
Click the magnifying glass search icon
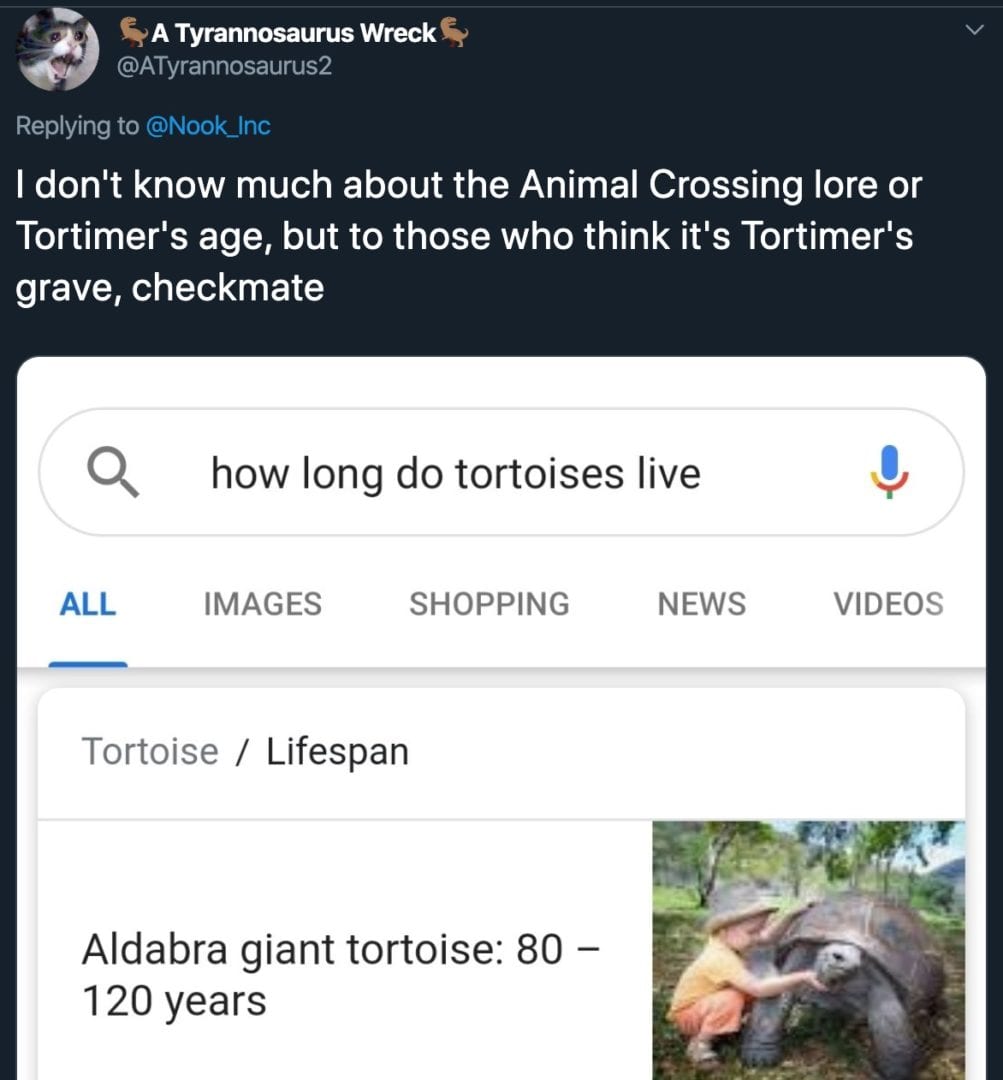pyautogui.click(x=111, y=471)
